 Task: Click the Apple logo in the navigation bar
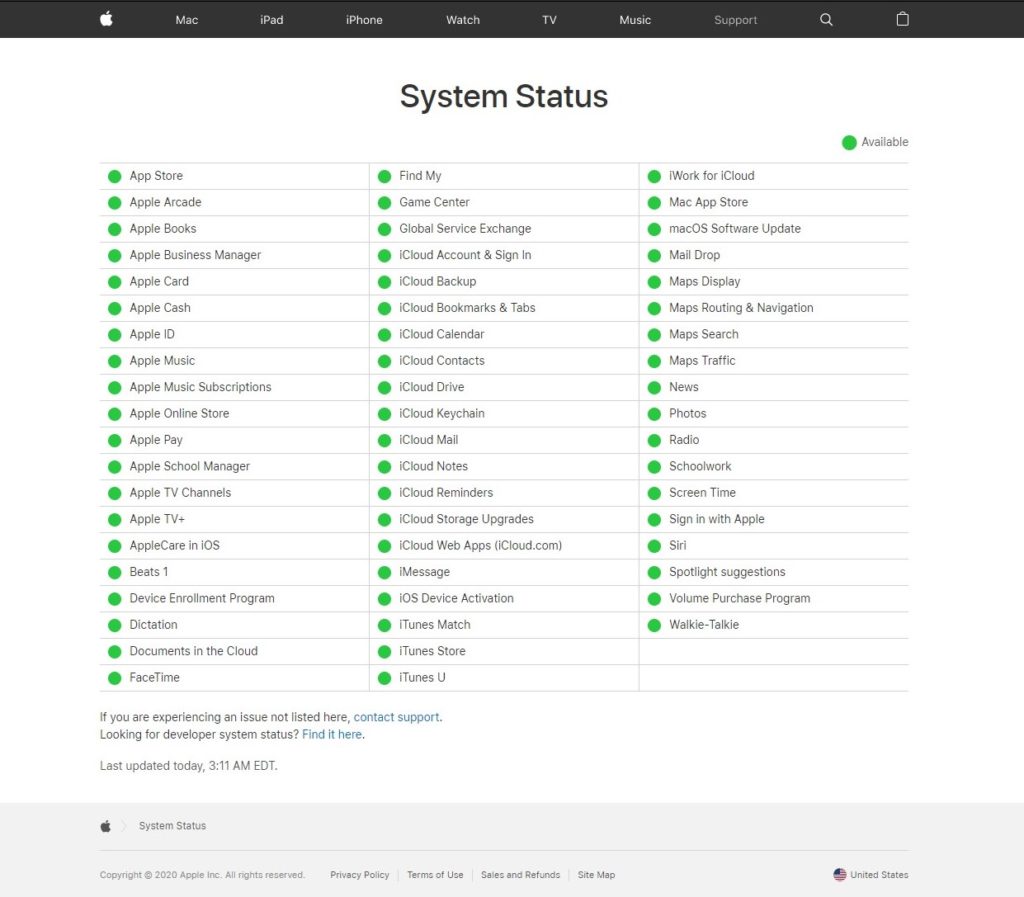pyautogui.click(x=106, y=19)
